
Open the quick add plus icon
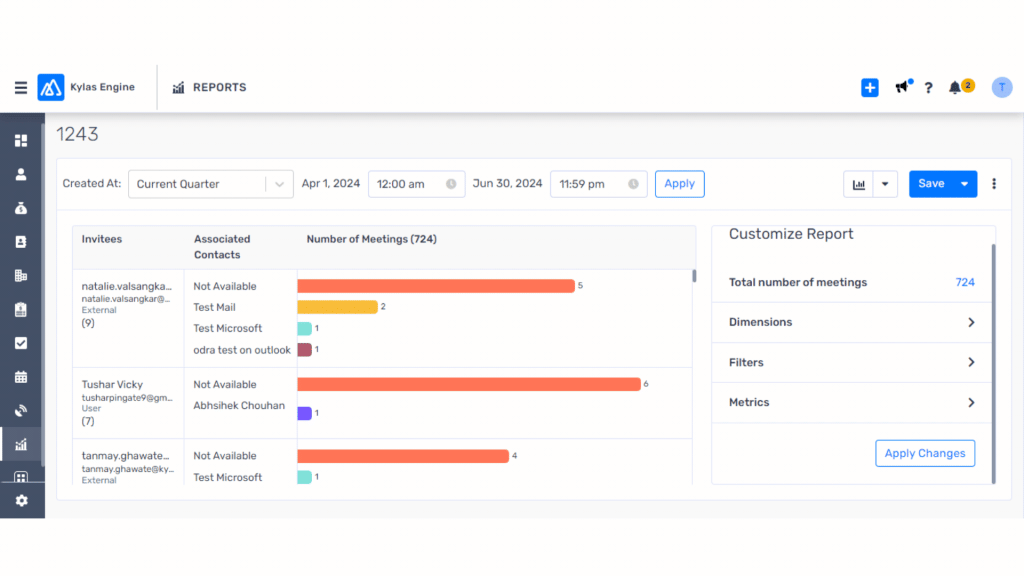click(869, 87)
